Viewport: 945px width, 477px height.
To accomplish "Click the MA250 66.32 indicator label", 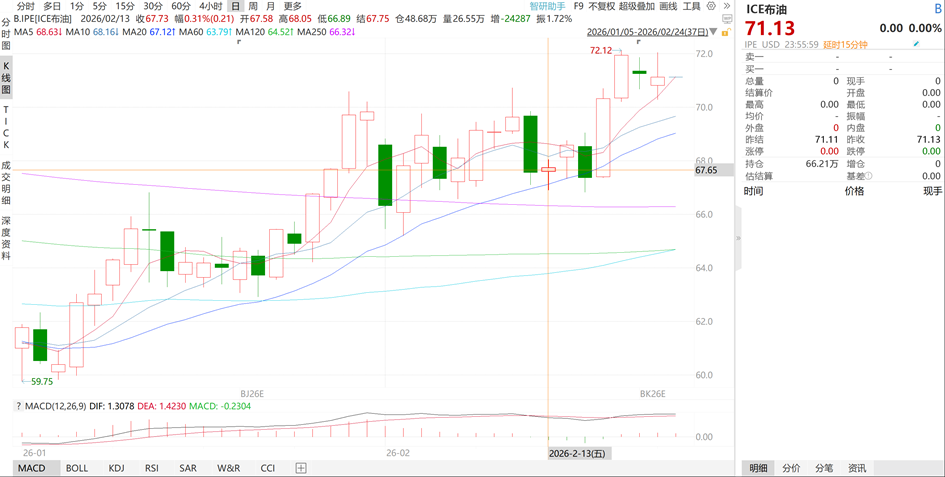I will [x=325, y=31].
